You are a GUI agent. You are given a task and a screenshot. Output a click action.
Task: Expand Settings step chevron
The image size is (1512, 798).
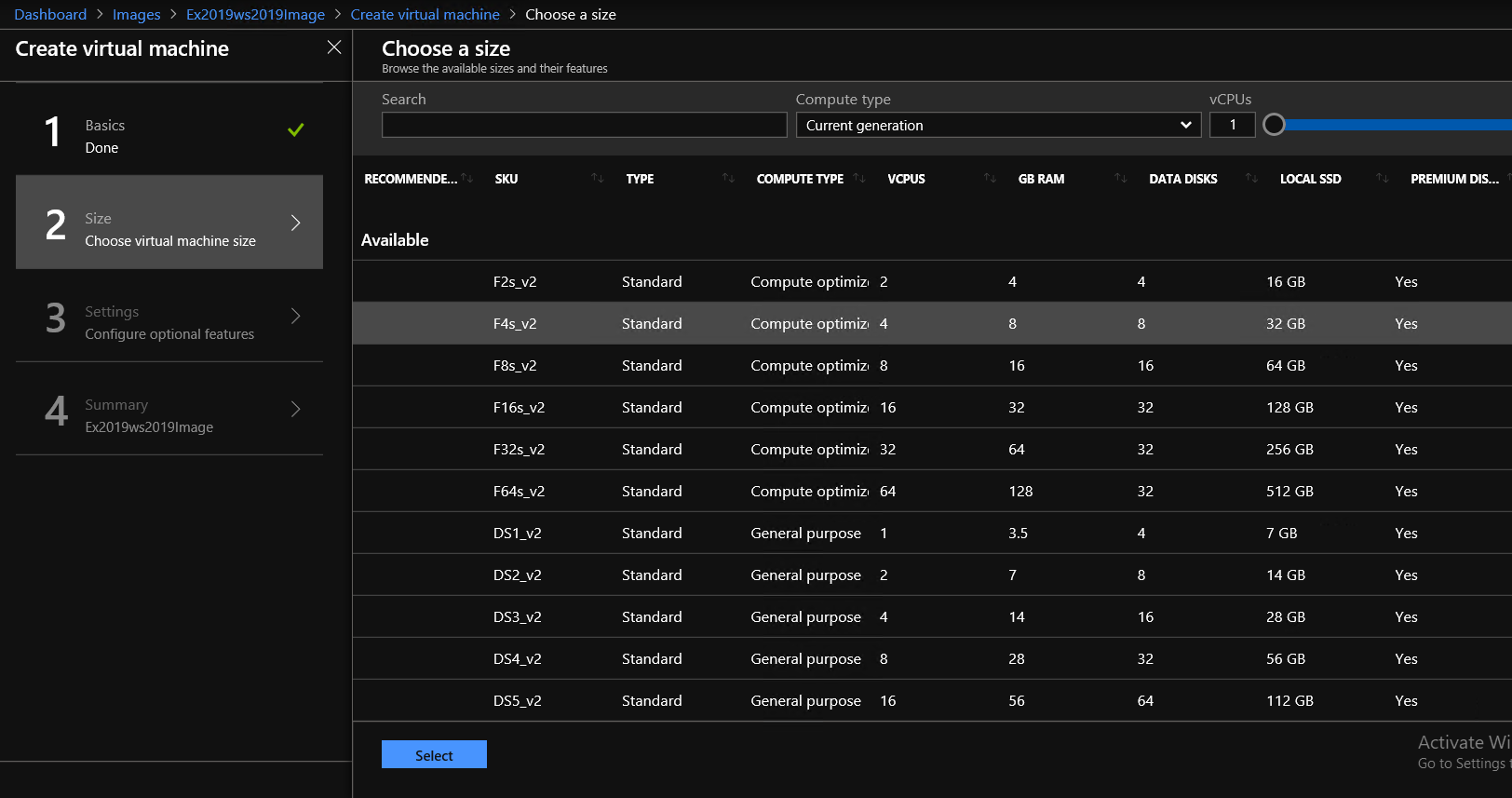click(x=295, y=316)
